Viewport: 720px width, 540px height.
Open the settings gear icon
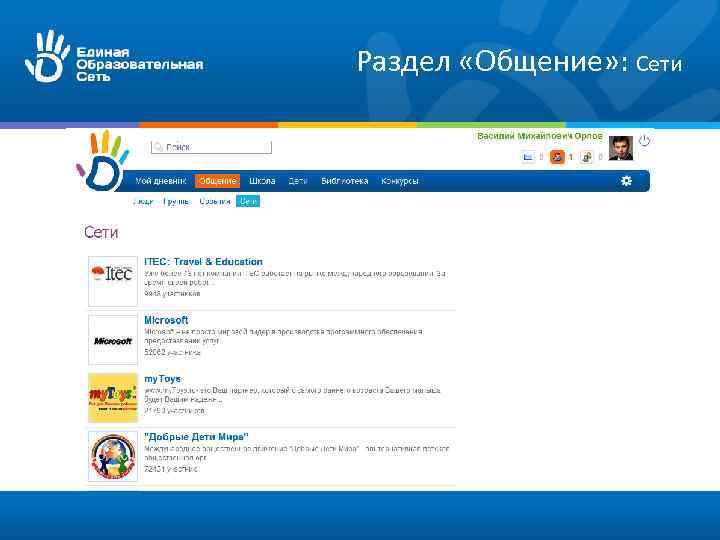point(626,181)
